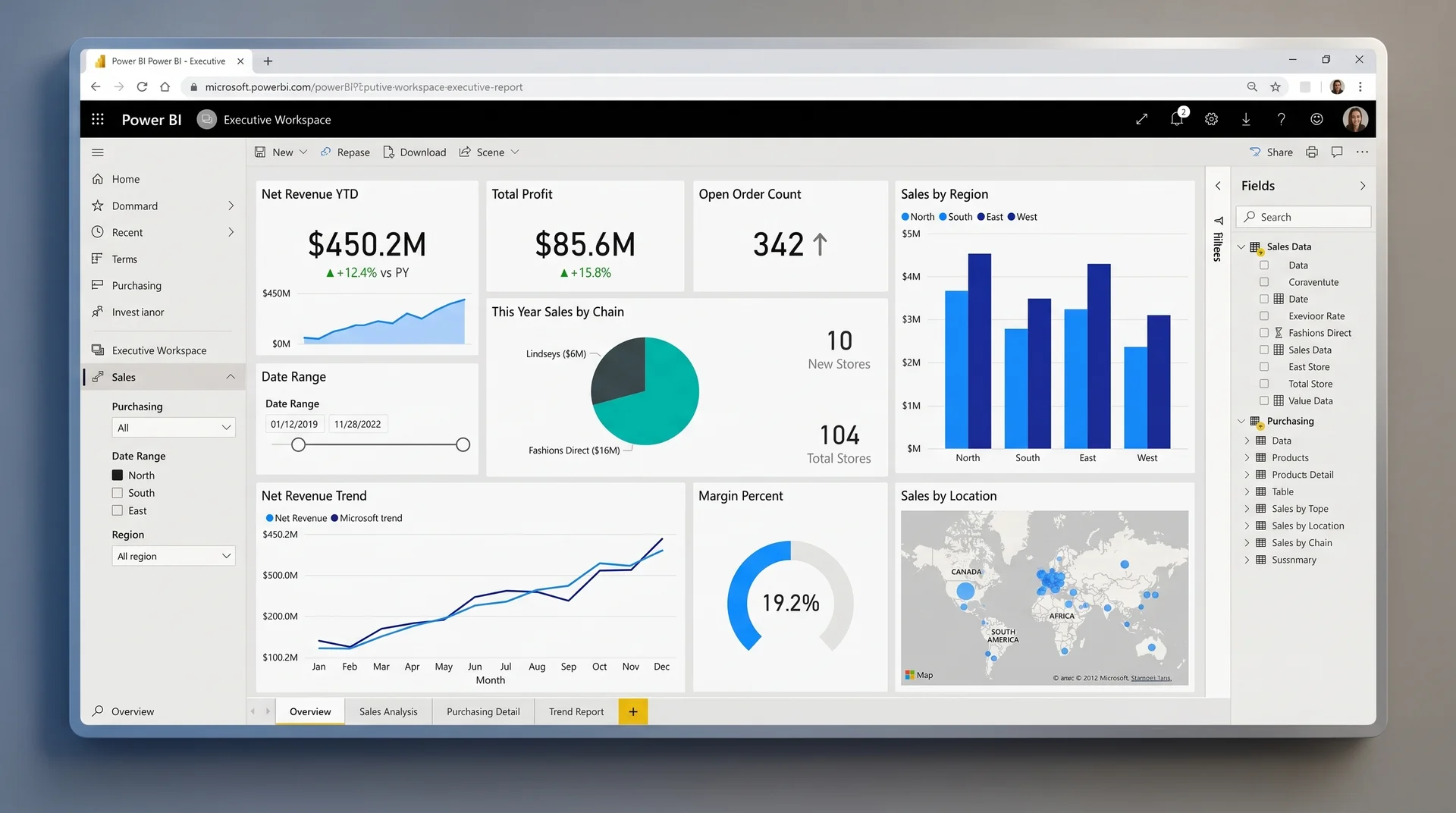Click the left date range slider handle
The height and width of the screenshot is (813, 1456).
pos(299,445)
